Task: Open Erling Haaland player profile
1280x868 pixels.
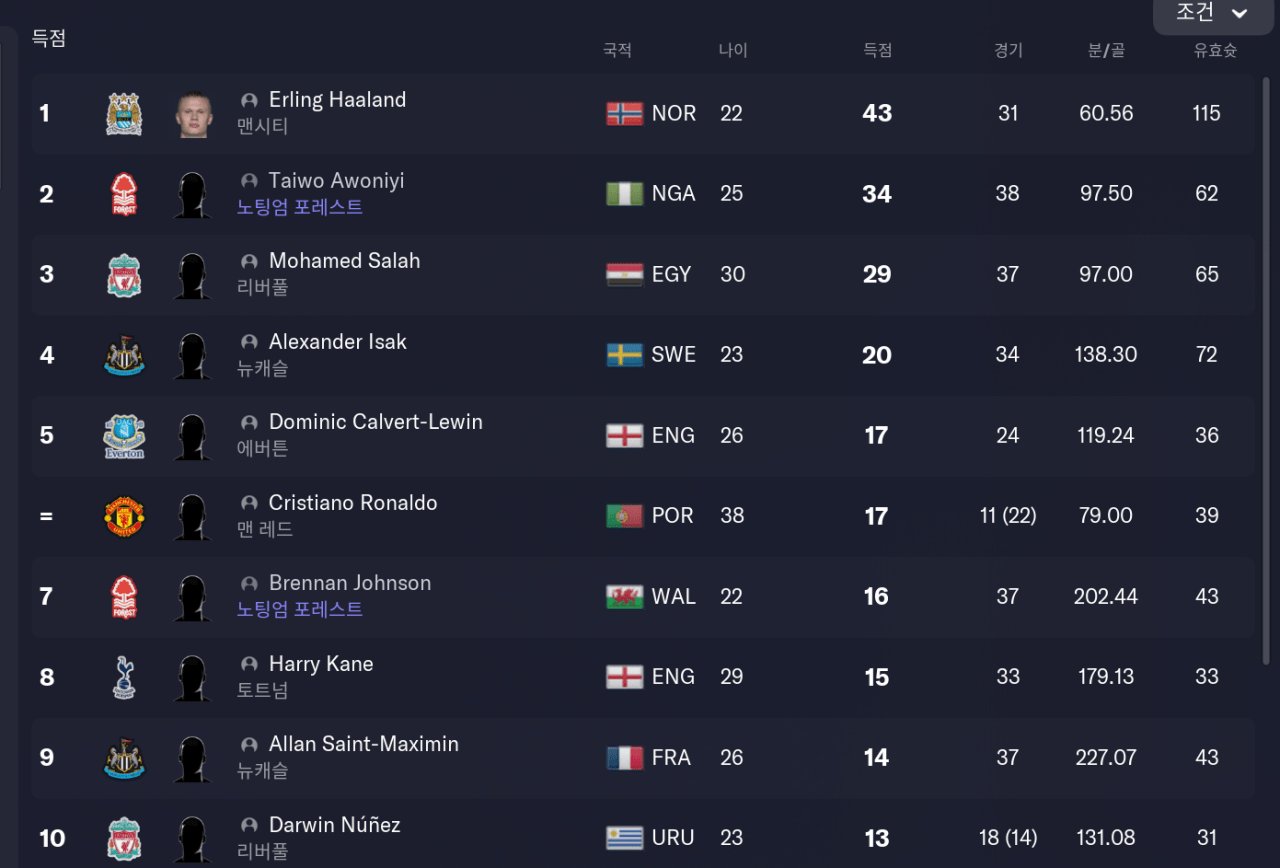Action: pos(337,100)
